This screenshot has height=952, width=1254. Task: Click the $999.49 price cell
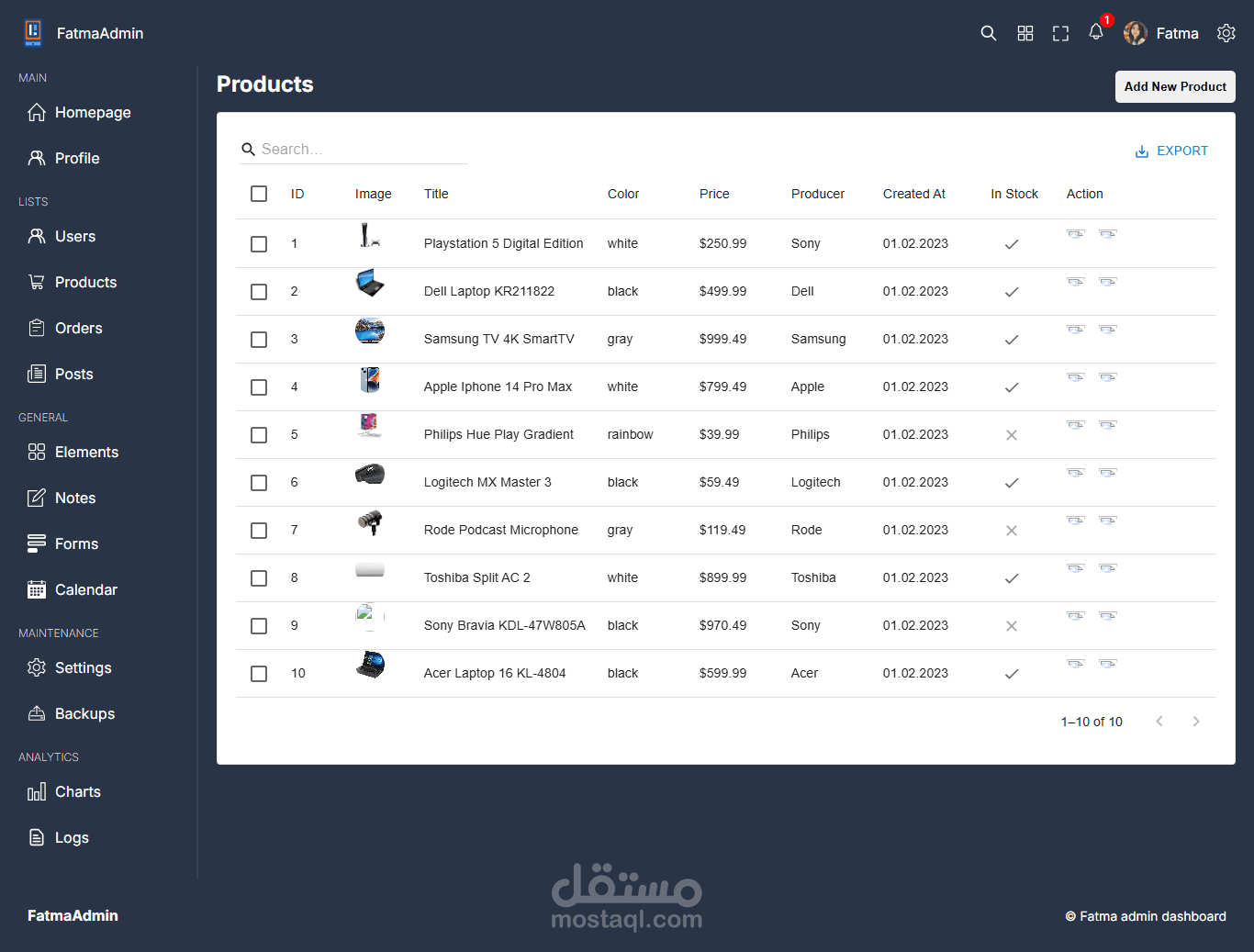click(x=722, y=339)
